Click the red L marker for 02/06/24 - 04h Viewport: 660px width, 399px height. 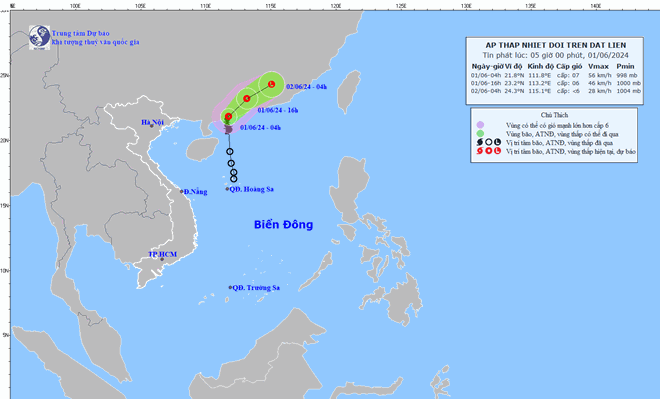click(x=272, y=84)
